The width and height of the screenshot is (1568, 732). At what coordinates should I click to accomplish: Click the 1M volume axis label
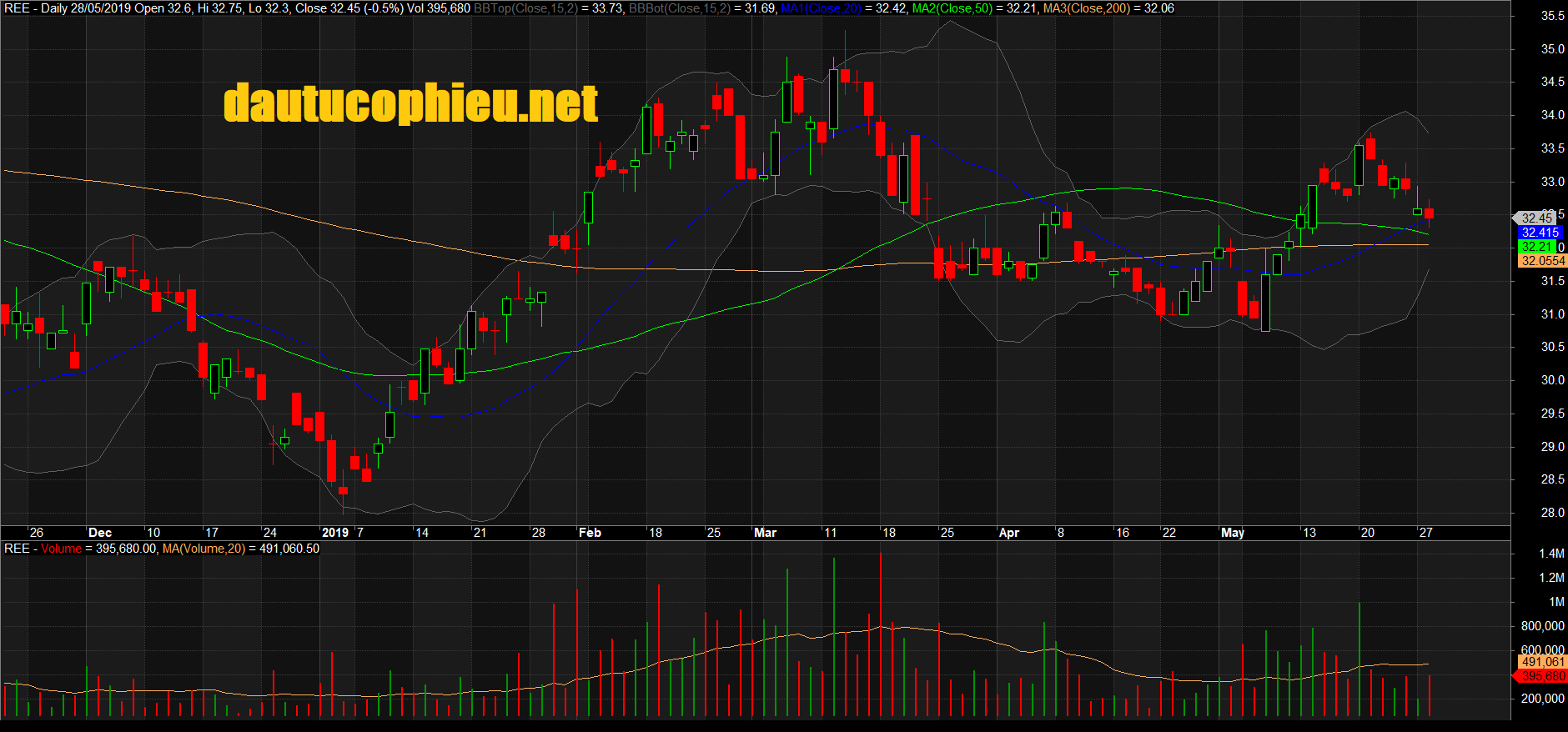click(x=1556, y=602)
